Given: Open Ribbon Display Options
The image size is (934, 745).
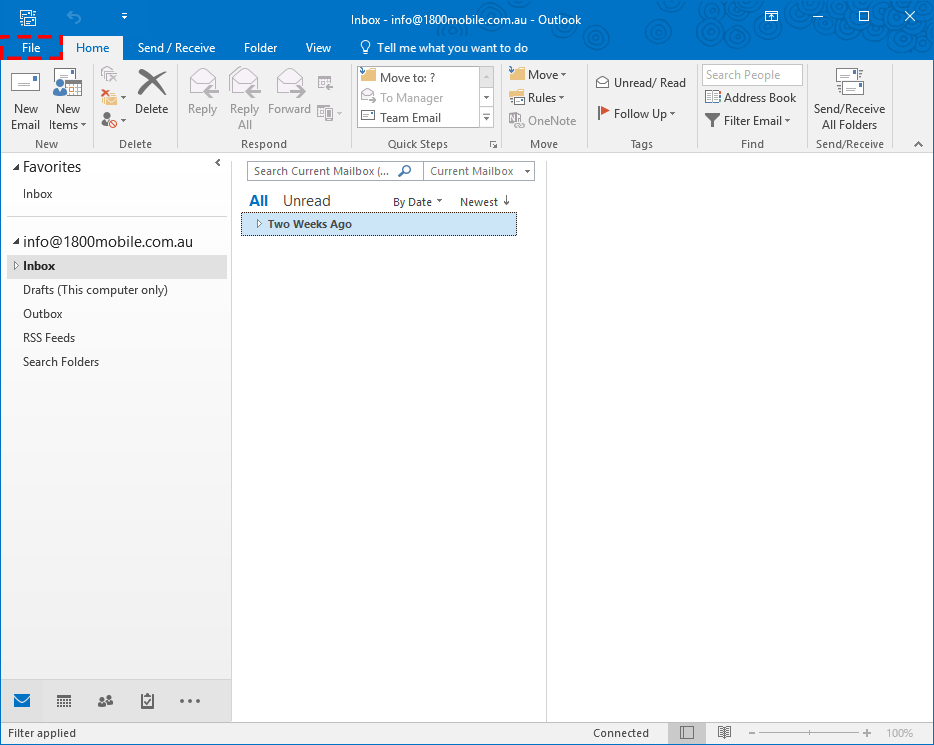Looking at the screenshot, I should (x=771, y=17).
